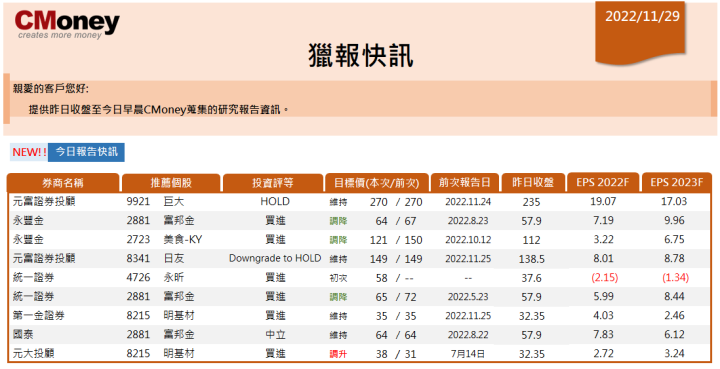
Task: Click target price 64 / 64
Action: click(396, 335)
